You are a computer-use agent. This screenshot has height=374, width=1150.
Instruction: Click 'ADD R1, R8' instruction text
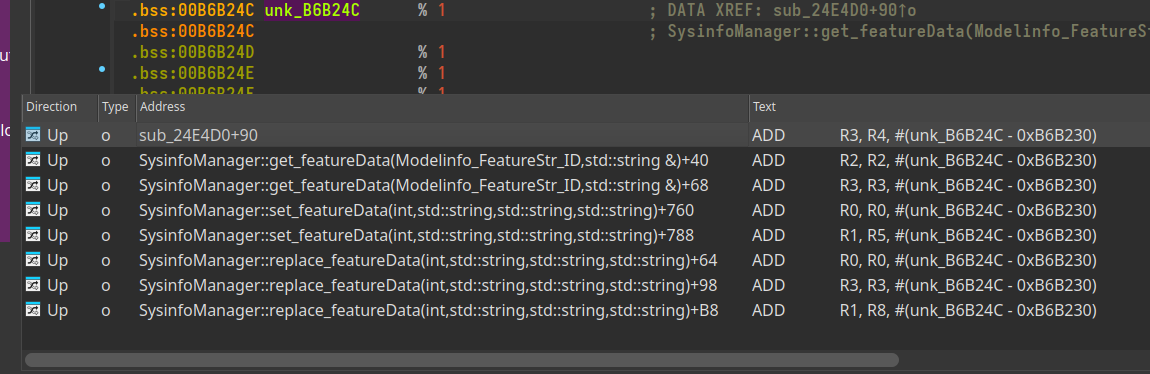click(923, 310)
